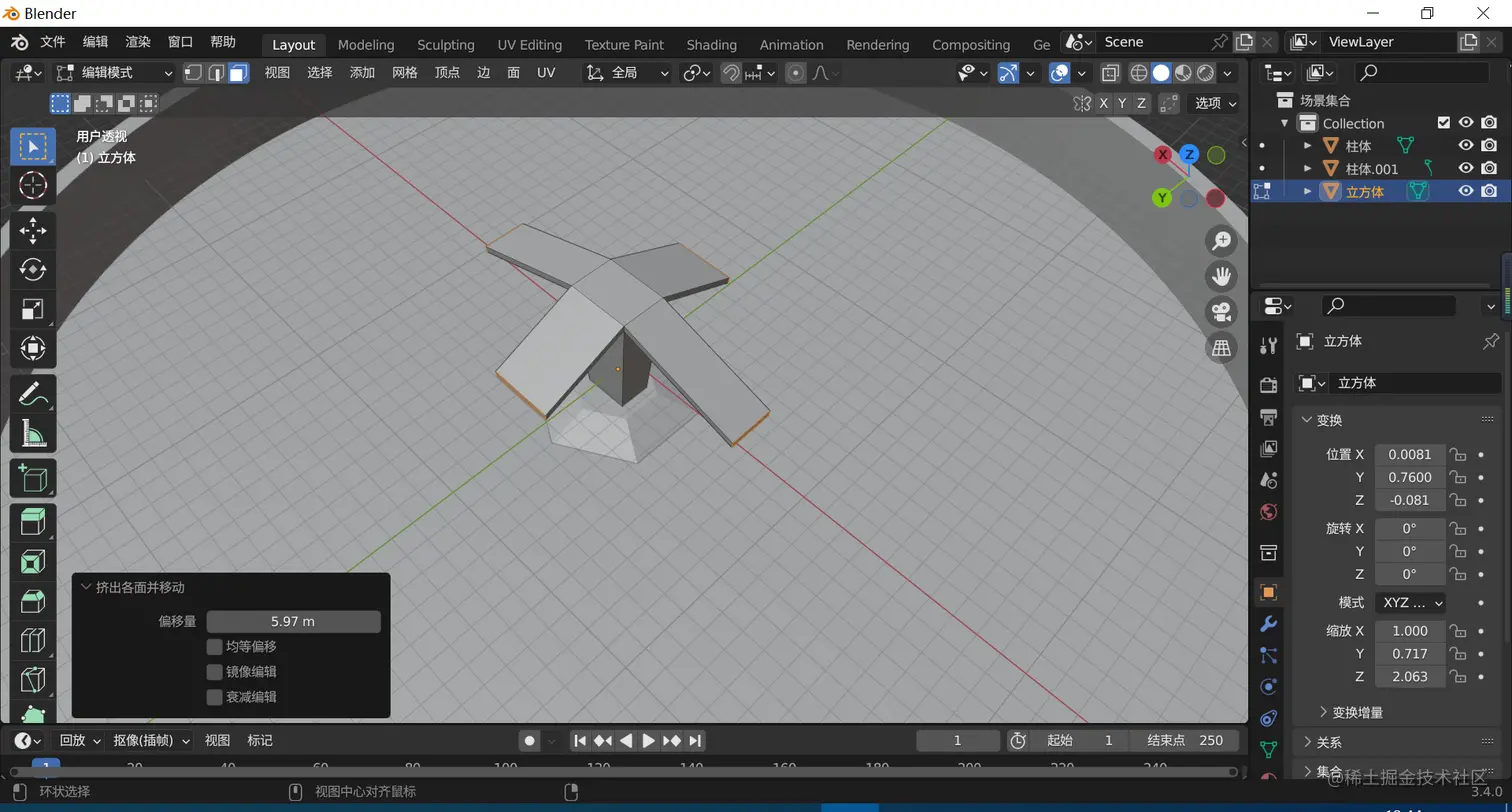Enable the 均等偏移 checkbox
The width and height of the screenshot is (1512, 812).
point(214,647)
